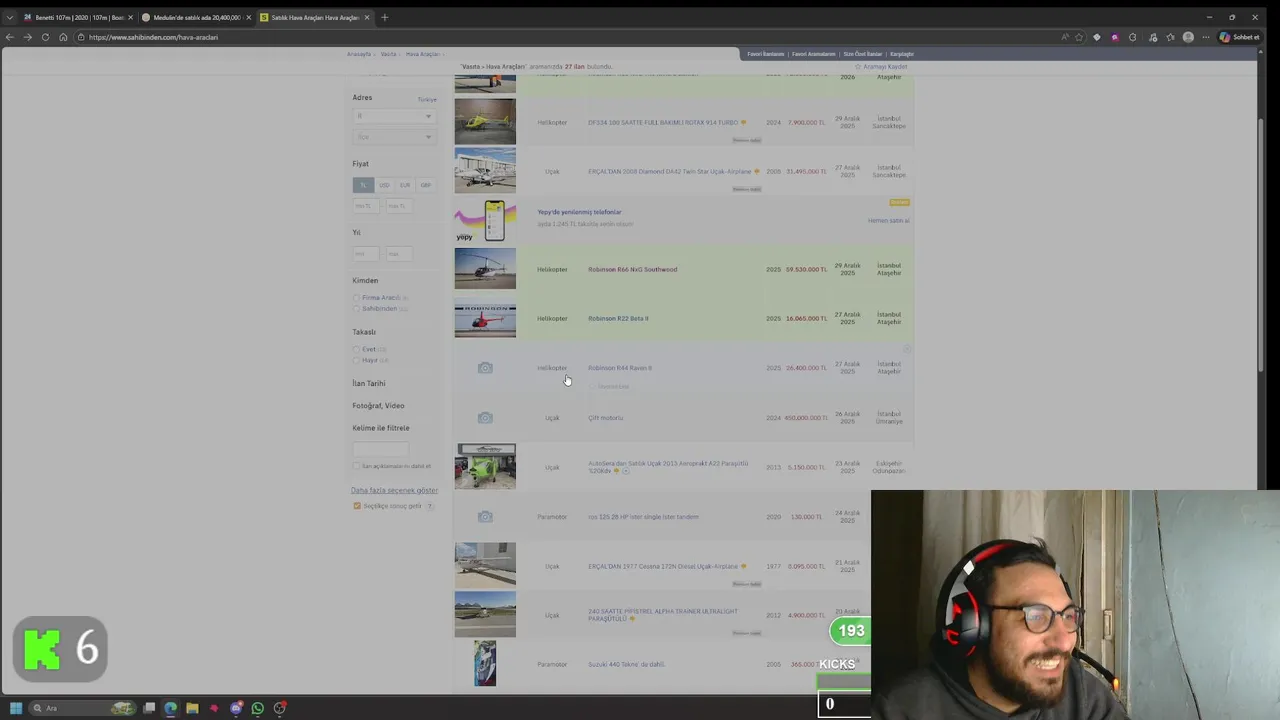The height and width of the screenshot is (720, 1280).
Task: Close the Benetti 107m tab
Action: tap(130, 17)
